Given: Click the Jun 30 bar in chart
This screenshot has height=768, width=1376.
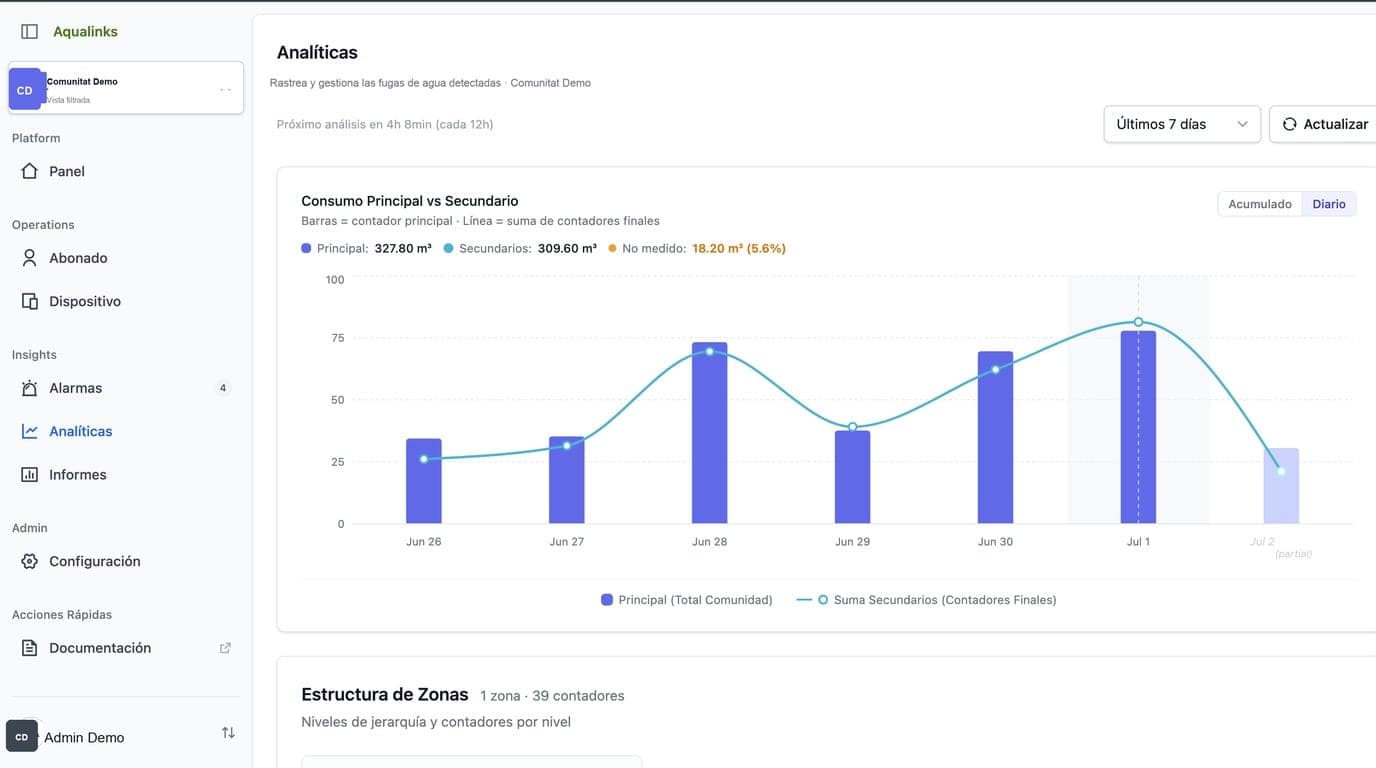Looking at the screenshot, I should [995, 438].
